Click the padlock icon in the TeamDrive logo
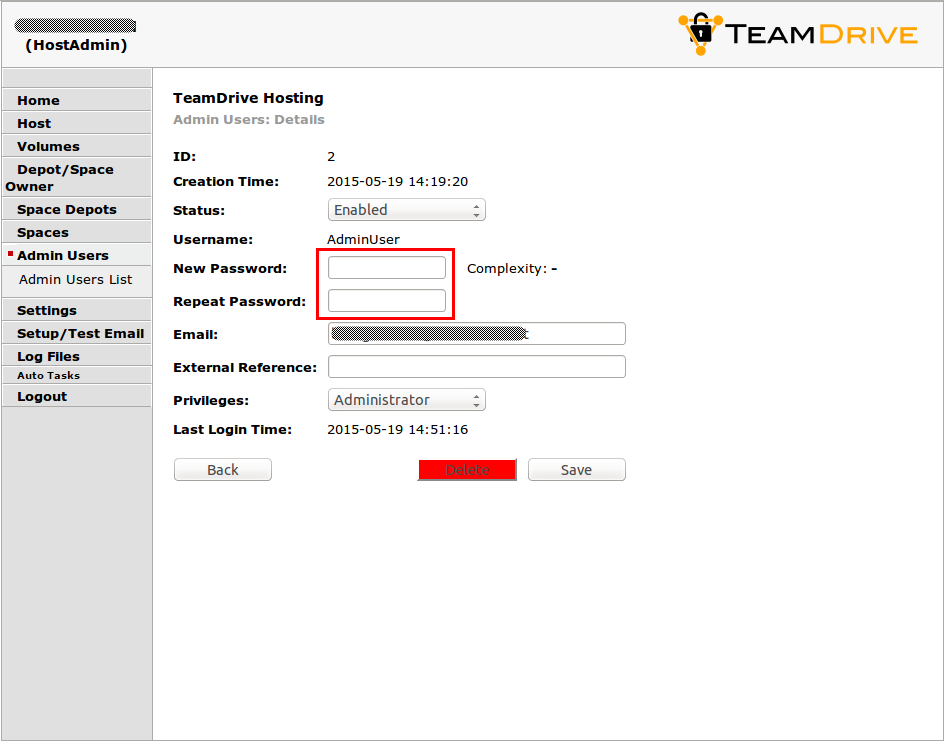The height and width of the screenshot is (741, 944). [701, 30]
